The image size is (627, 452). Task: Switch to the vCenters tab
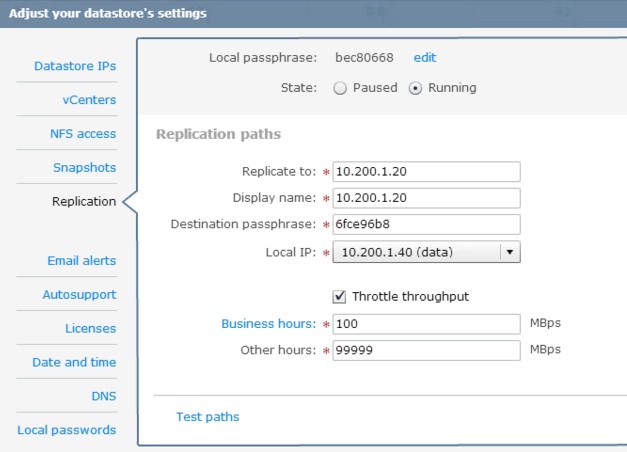tap(89, 100)
